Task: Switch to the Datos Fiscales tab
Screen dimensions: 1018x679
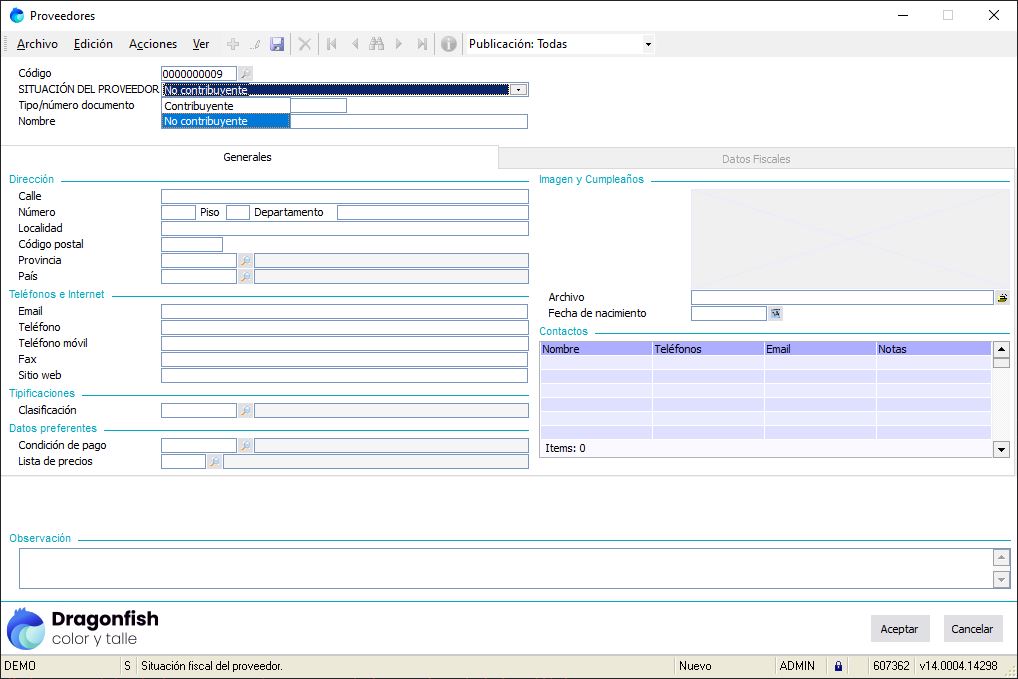Action: pos(756,159)
